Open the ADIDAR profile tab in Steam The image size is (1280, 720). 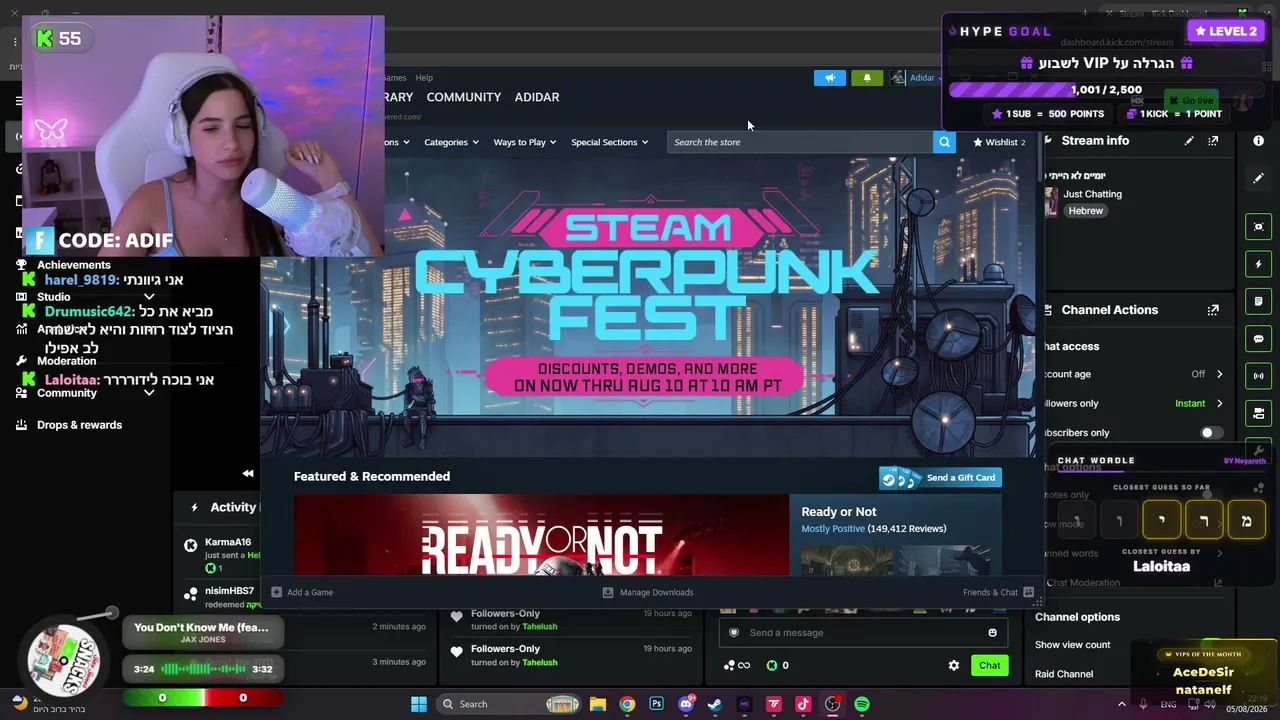[x=537, y=97]
